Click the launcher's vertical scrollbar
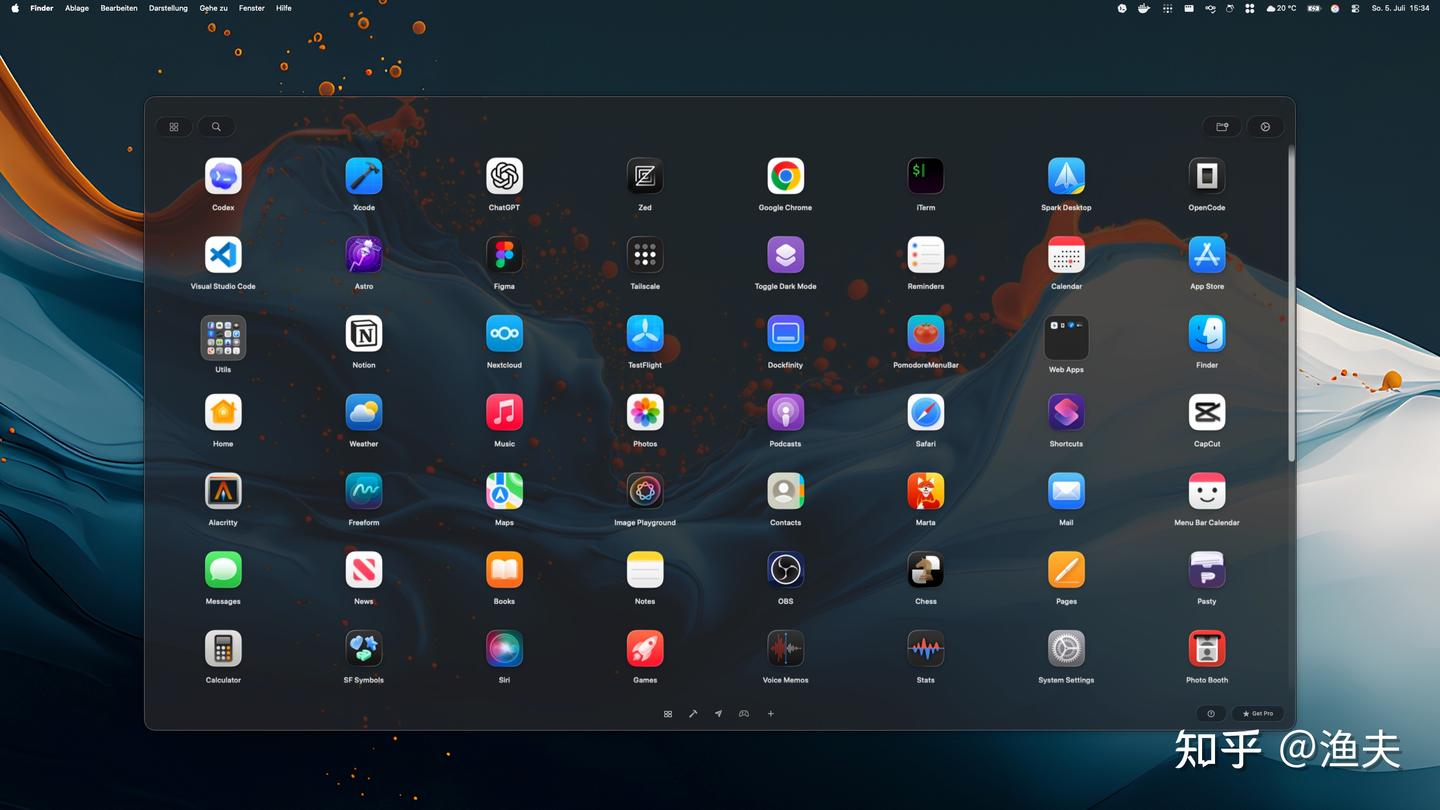 1291,304
